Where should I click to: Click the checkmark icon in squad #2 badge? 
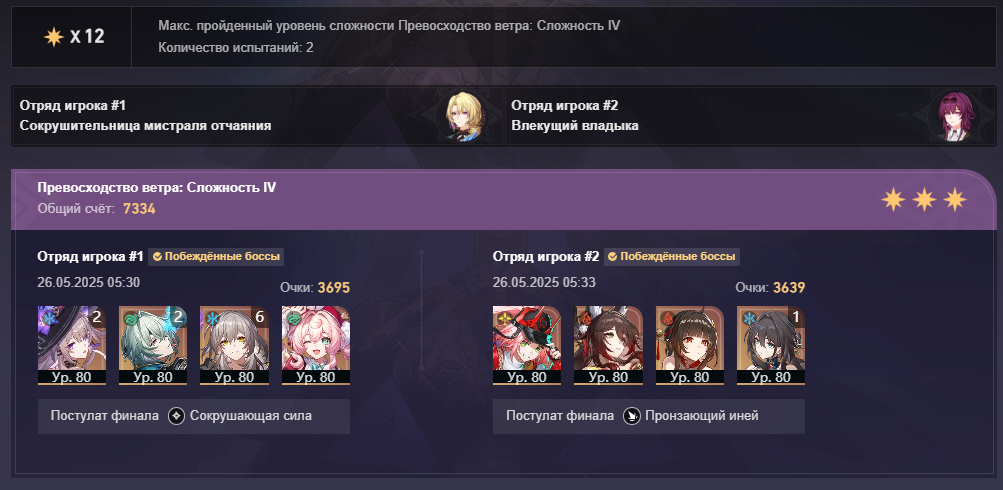(x=613, y=257)
